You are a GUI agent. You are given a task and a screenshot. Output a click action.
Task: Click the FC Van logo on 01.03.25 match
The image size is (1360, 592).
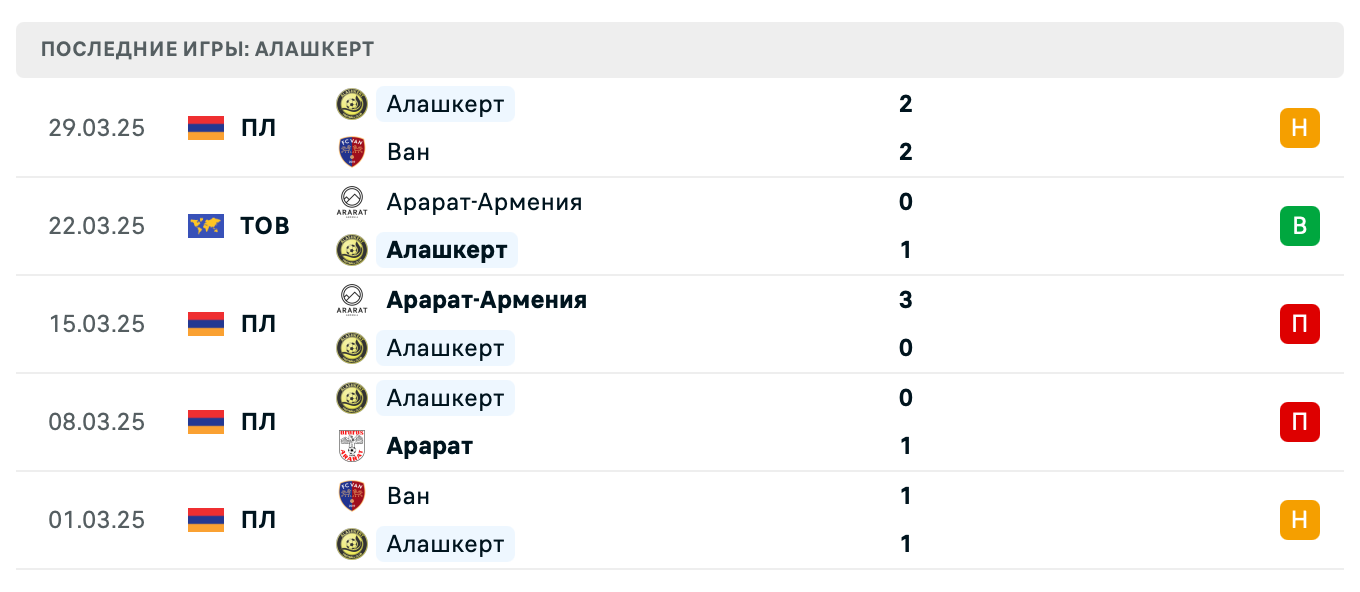pyautogui.click(x=351, y=496)
